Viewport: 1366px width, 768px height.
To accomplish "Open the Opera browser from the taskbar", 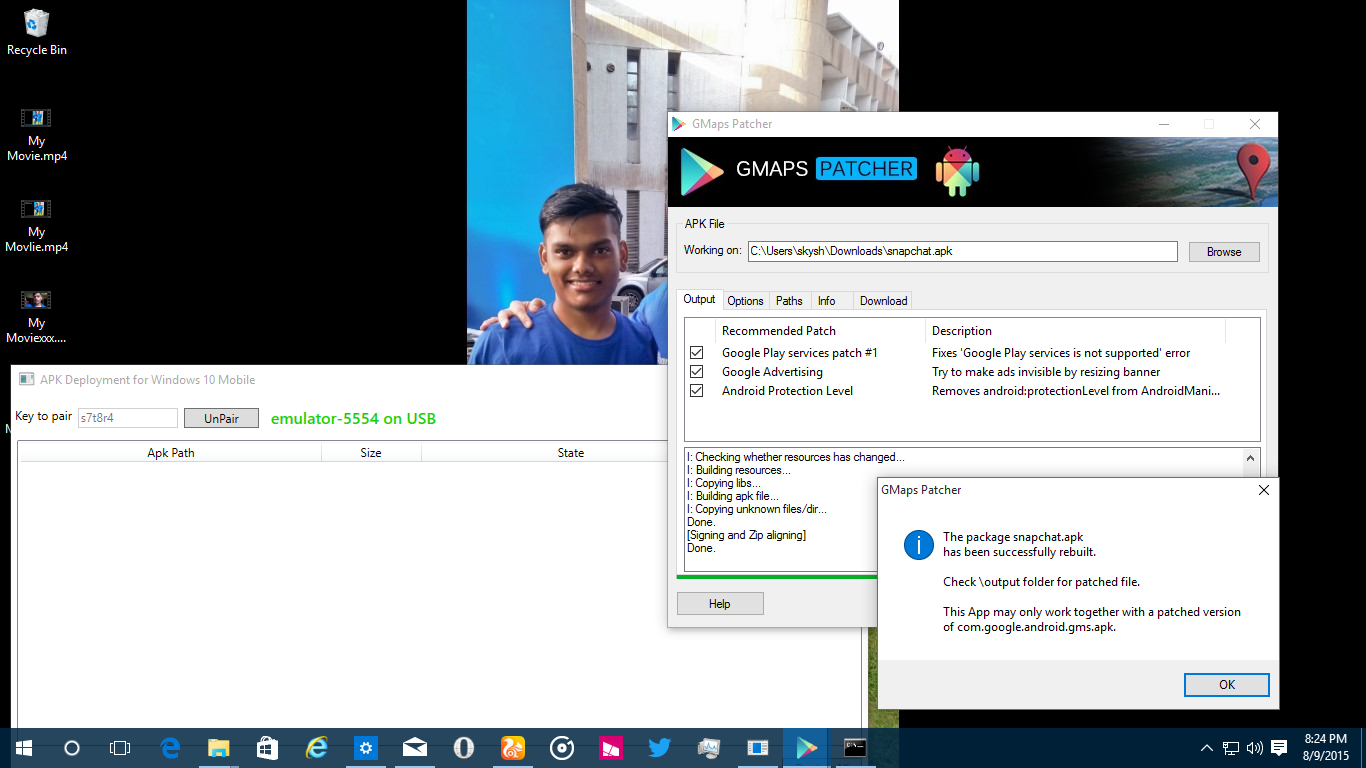I will pyautogui.click(x=464, y=748).
